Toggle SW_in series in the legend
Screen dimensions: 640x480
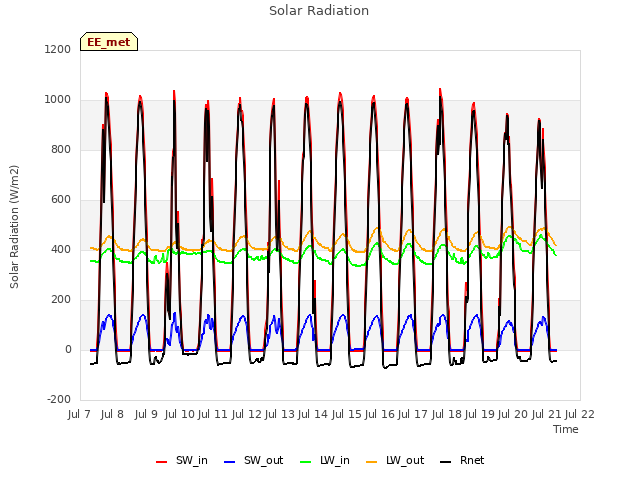tap(182, 461)
